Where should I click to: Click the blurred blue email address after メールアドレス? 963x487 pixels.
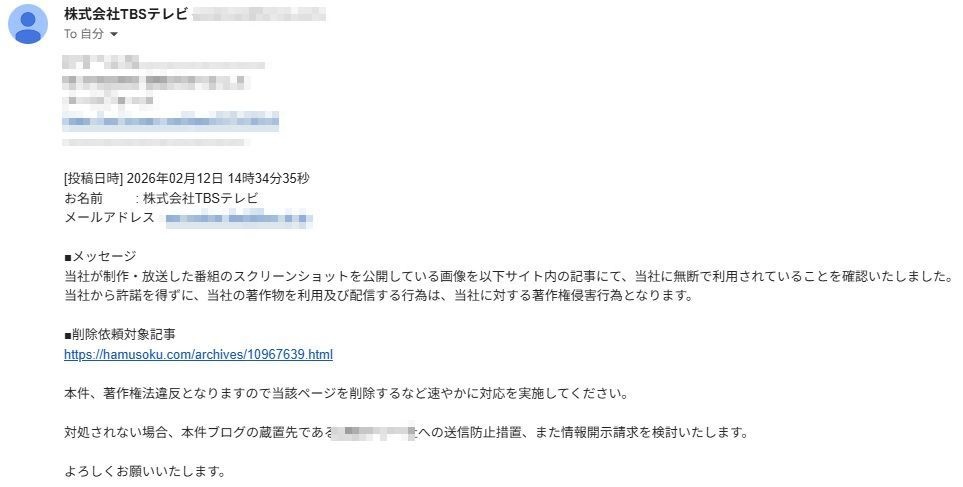click(x=239, y=218)
